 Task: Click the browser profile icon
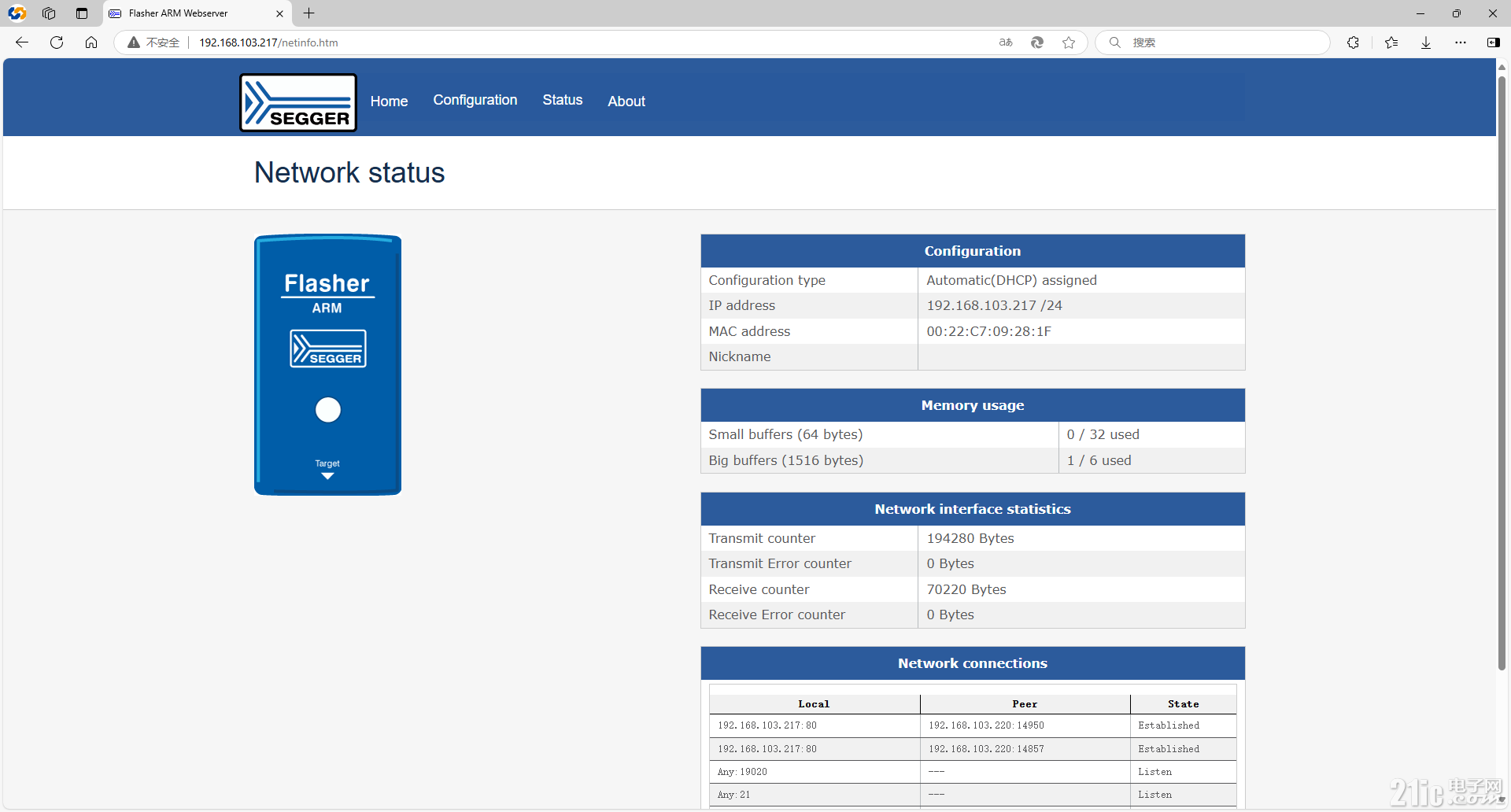(17, 13)
